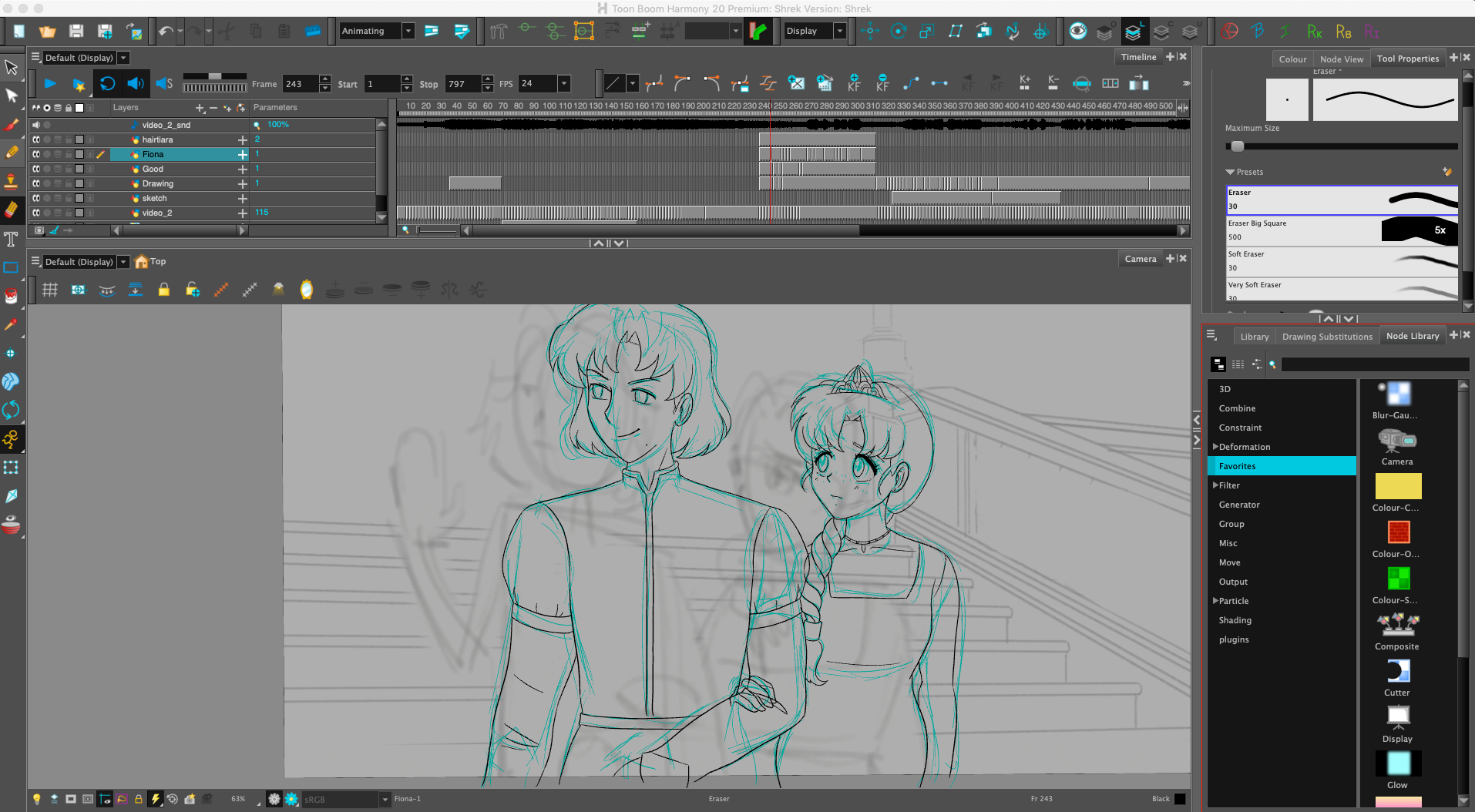Switch to the Node Library tab

point(1412,336)
